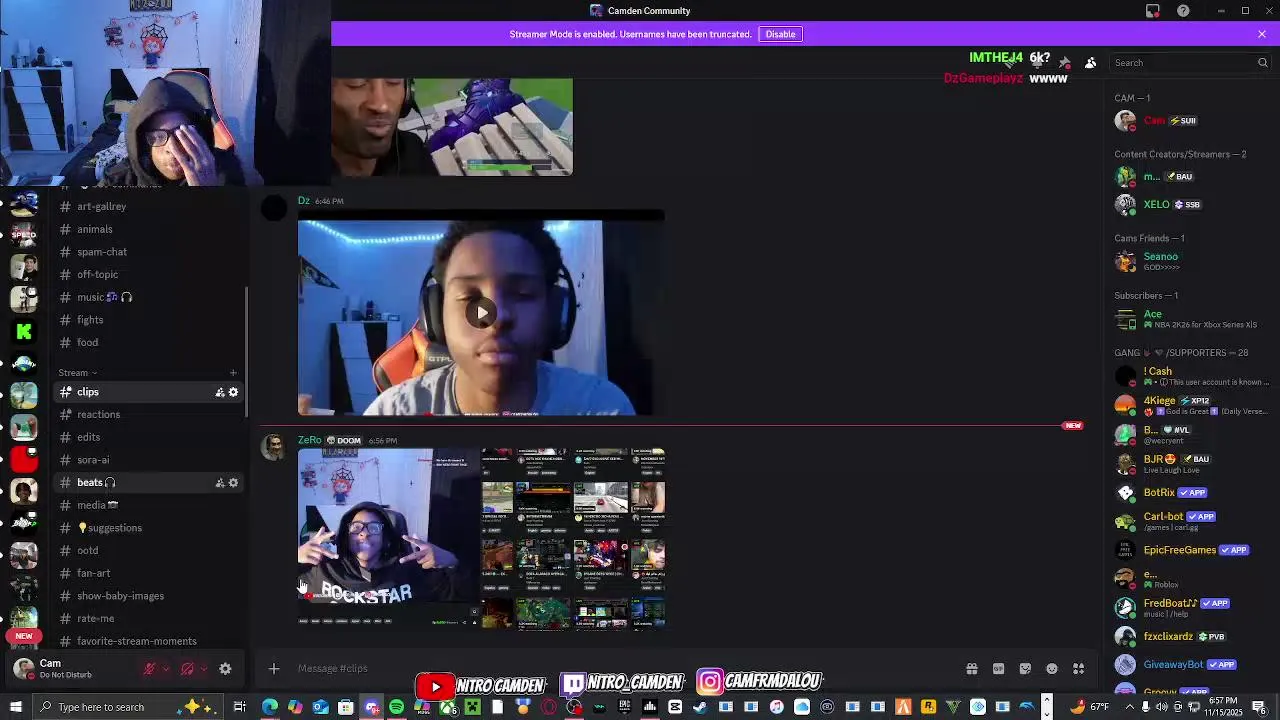
Task: Open the Windows Start menu
Action: [x=16, y=707]
